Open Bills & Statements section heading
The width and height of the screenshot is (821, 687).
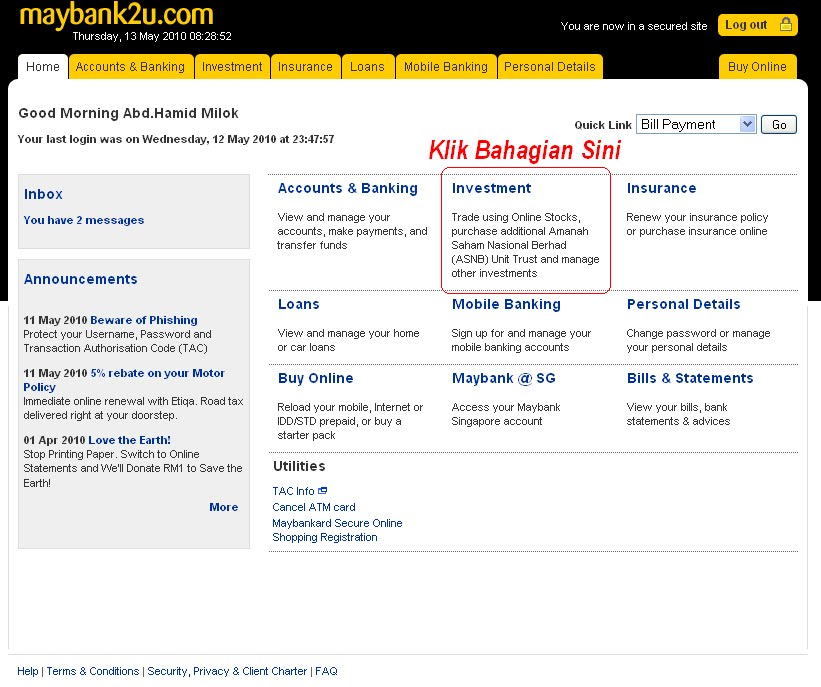[x=690, y=378]
